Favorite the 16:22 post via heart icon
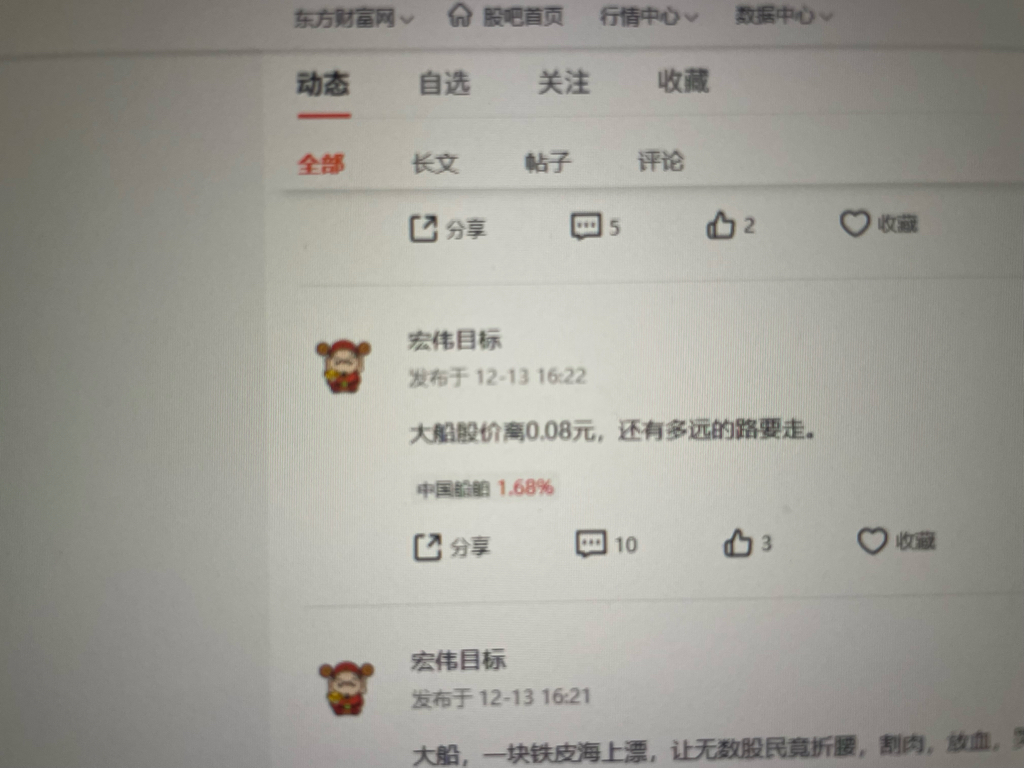The height and width of the screenshot is (768, 1024). (872, 541)
